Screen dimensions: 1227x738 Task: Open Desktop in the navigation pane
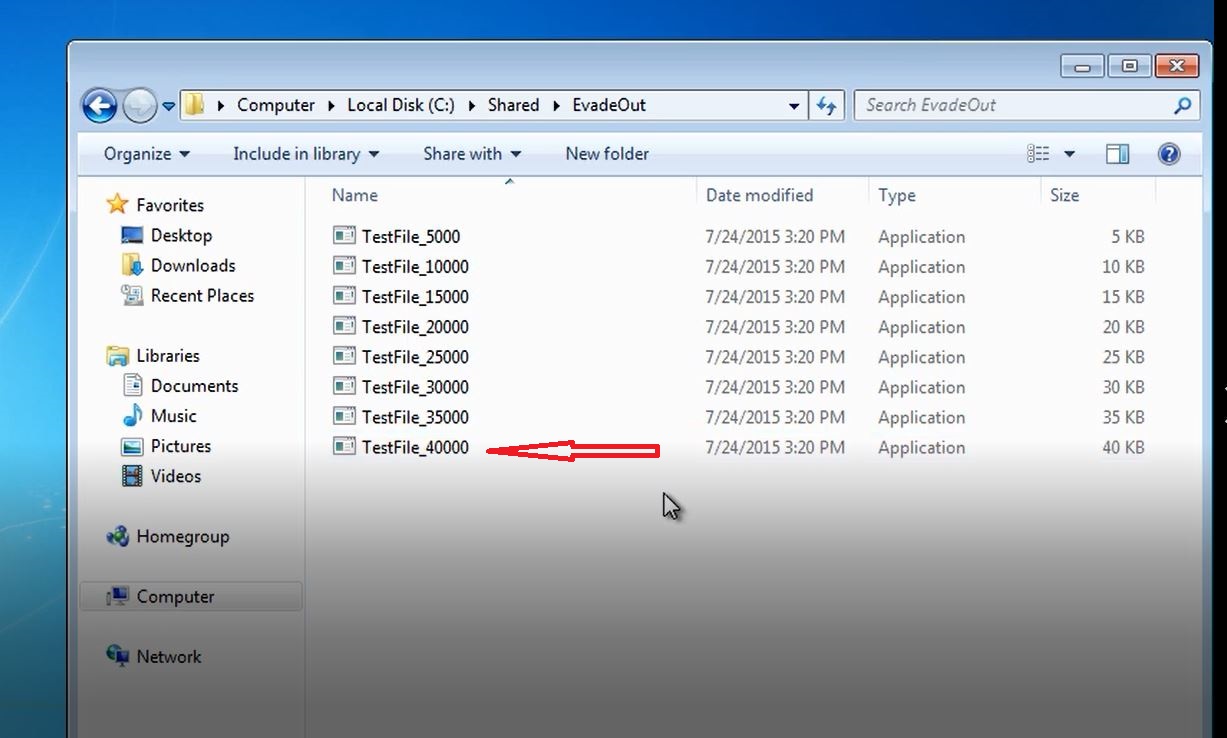181,236
